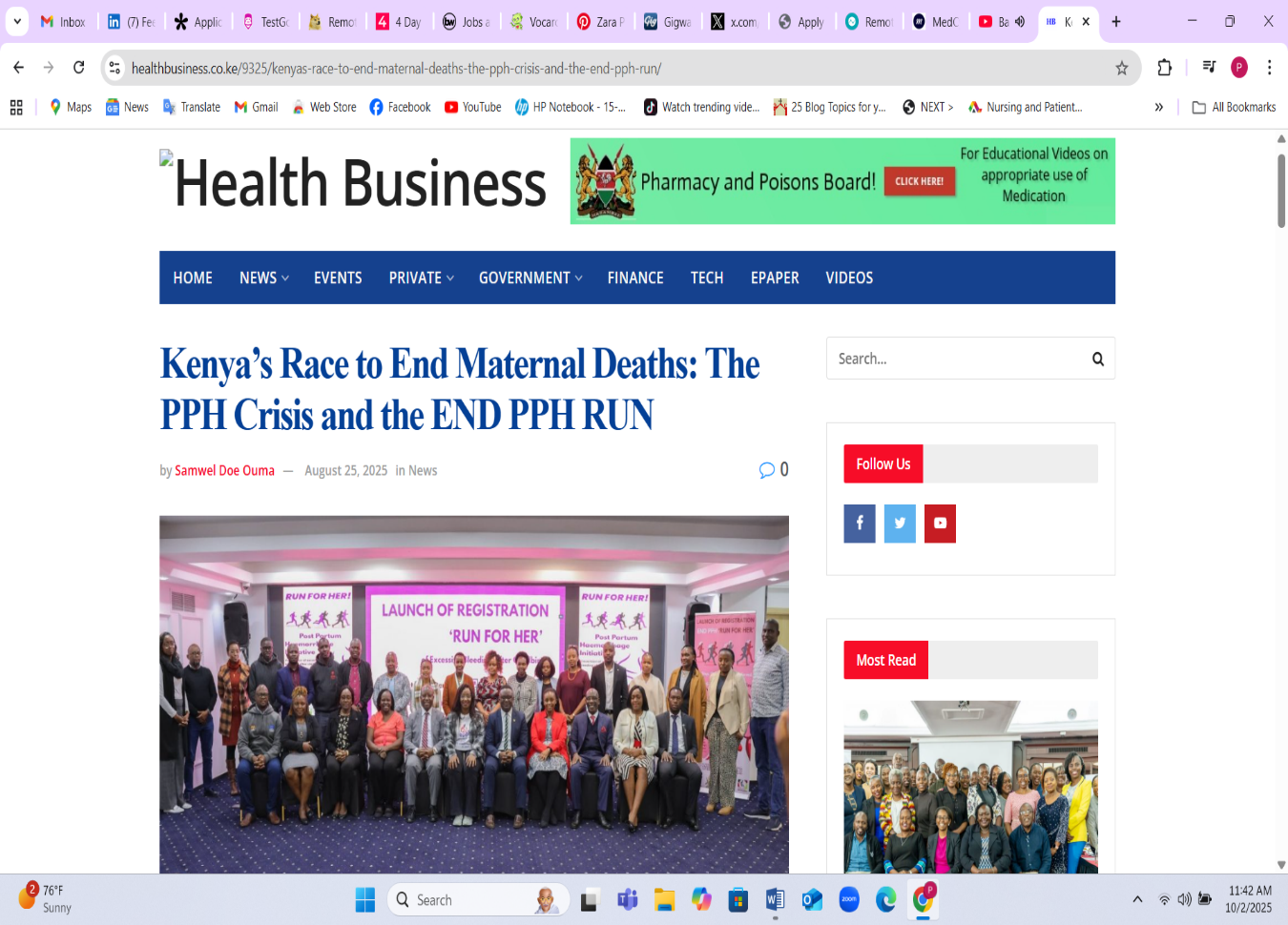Screen dimensions: 1288x925
Task: Click the search magnifier icon
Action: click(x=1097, y=360)
